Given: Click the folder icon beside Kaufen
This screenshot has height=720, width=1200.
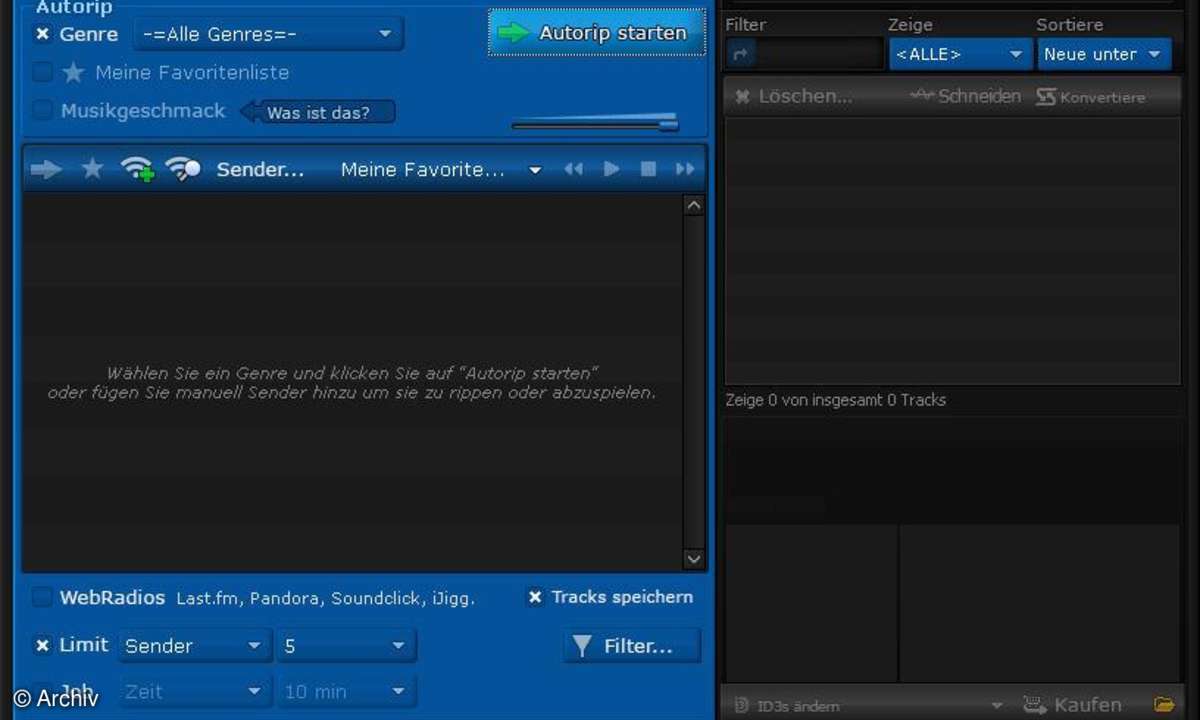Looking at the screenshot, I should (x=1163, y=705).
